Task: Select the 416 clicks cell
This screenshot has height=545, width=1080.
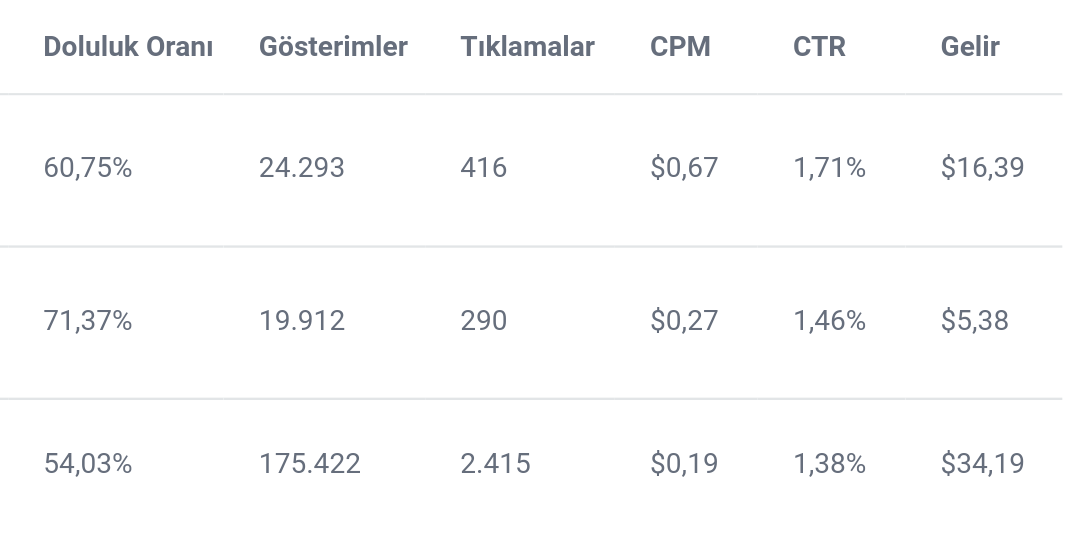Action: pos(484,167)
